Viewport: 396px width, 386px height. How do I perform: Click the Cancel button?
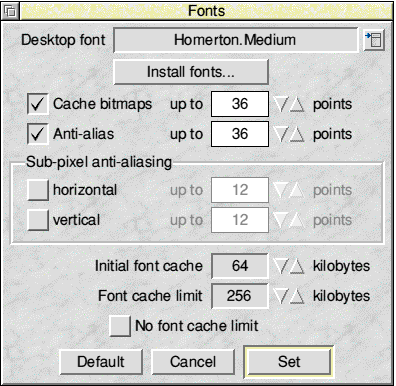[x=193, y=362]
